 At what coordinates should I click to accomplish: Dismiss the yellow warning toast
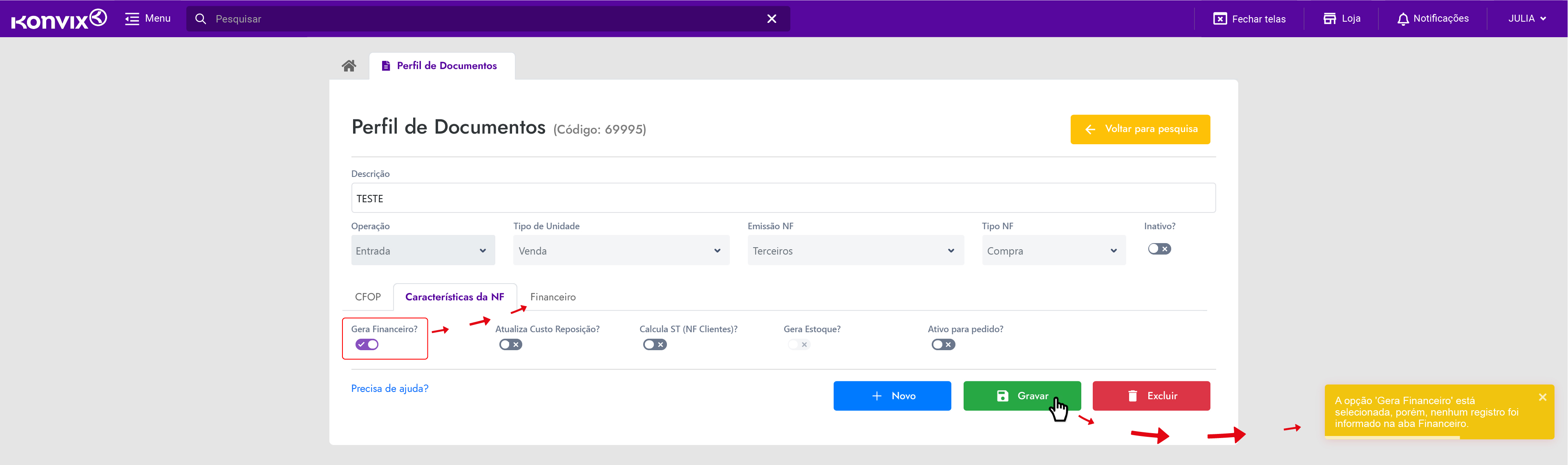coord(1542,398)
